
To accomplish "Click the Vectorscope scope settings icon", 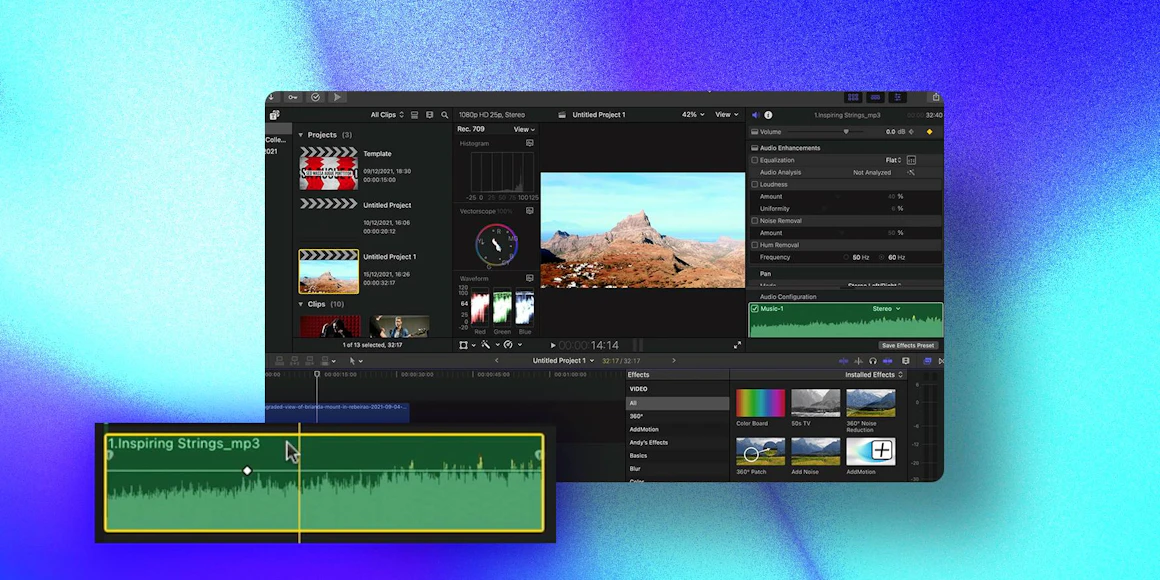I will [530, 211].
